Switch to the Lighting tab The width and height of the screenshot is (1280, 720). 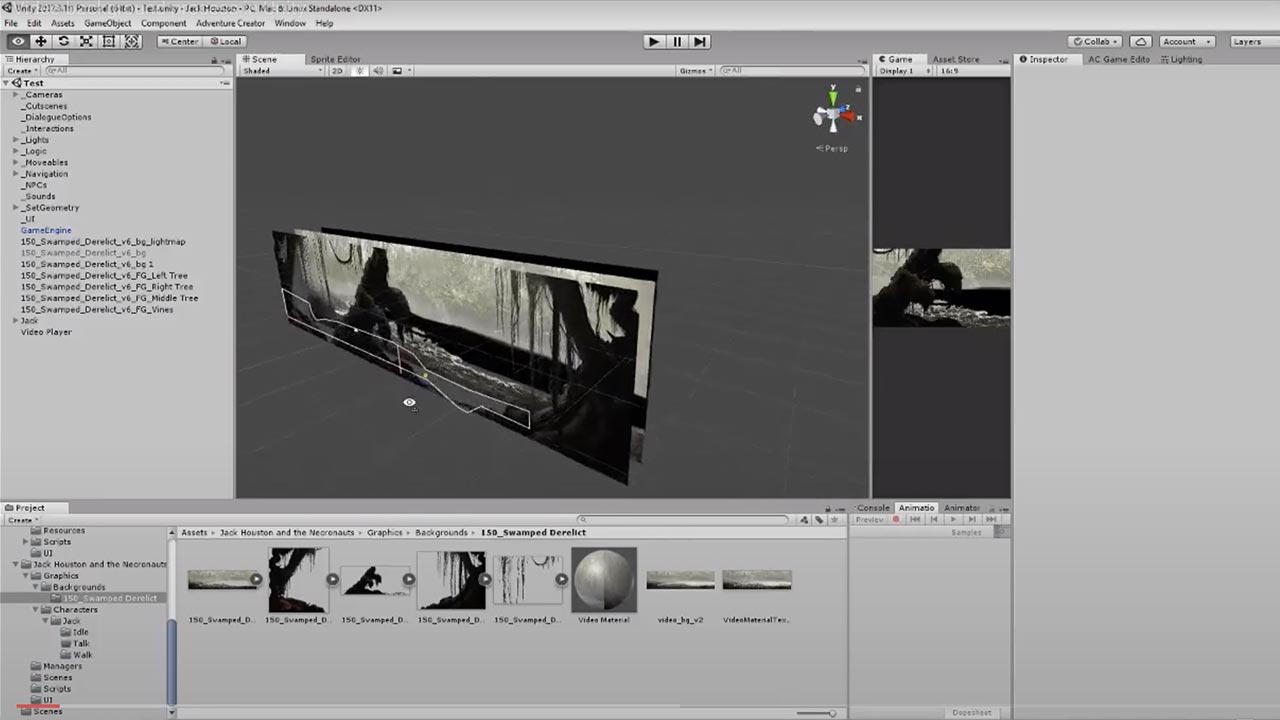[x=1182, y=59]
